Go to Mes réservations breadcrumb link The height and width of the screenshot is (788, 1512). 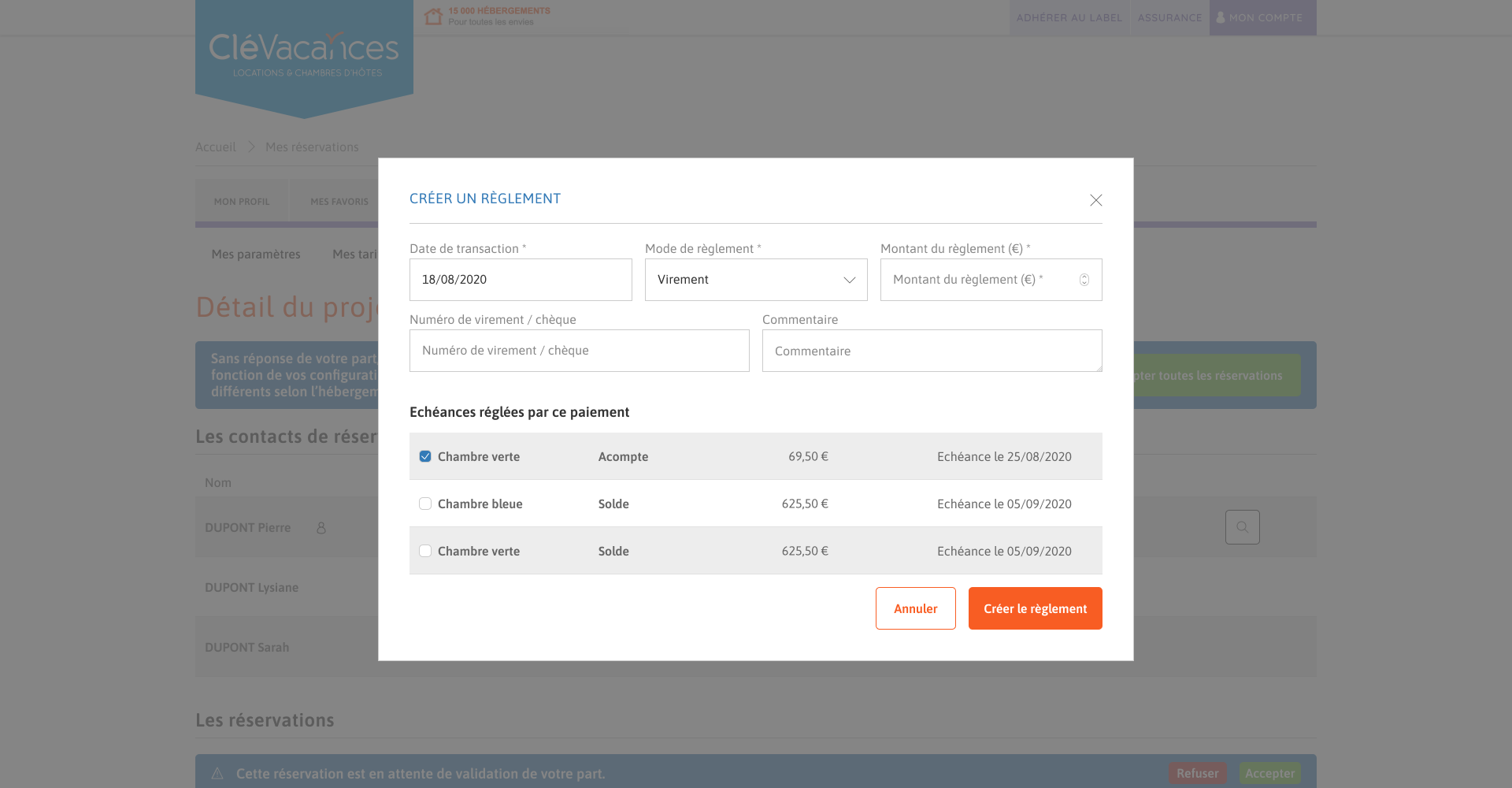click(x=312, y=147)
